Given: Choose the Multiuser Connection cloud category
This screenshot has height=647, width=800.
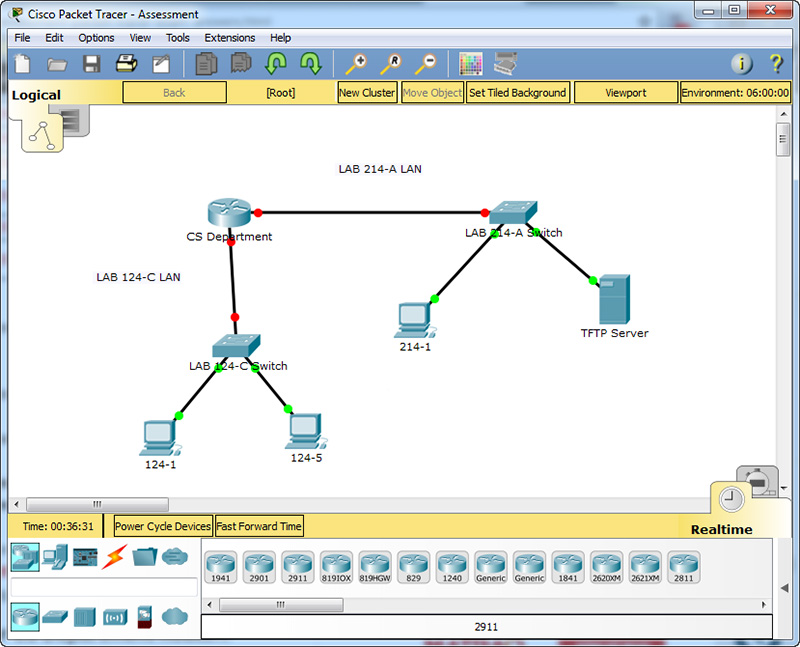Looking at the screenshot, I should point(175,556).
